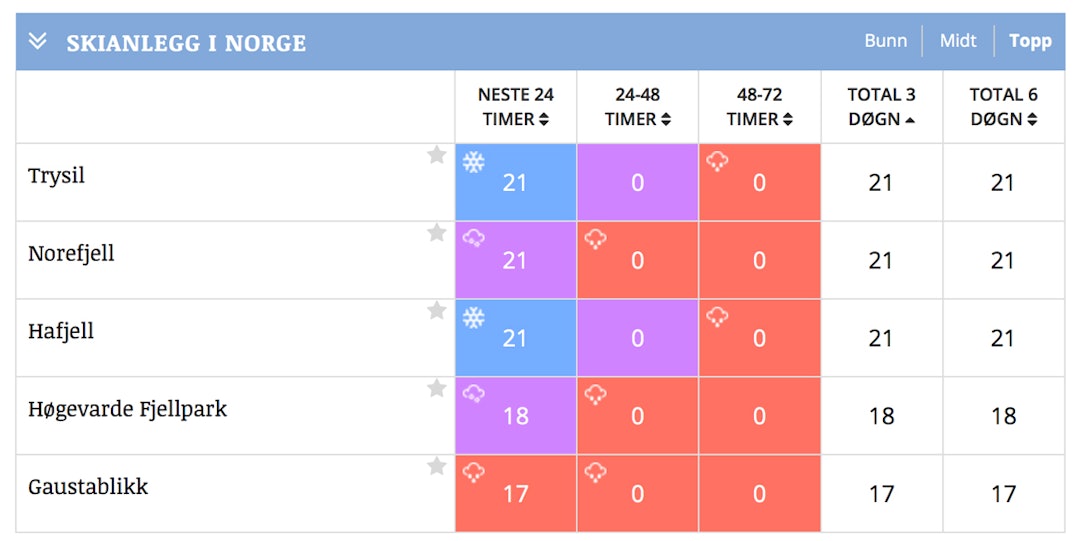Select the Topp tab
The width and height of the screenshot is (1080, 541).
click(1030, 41)
